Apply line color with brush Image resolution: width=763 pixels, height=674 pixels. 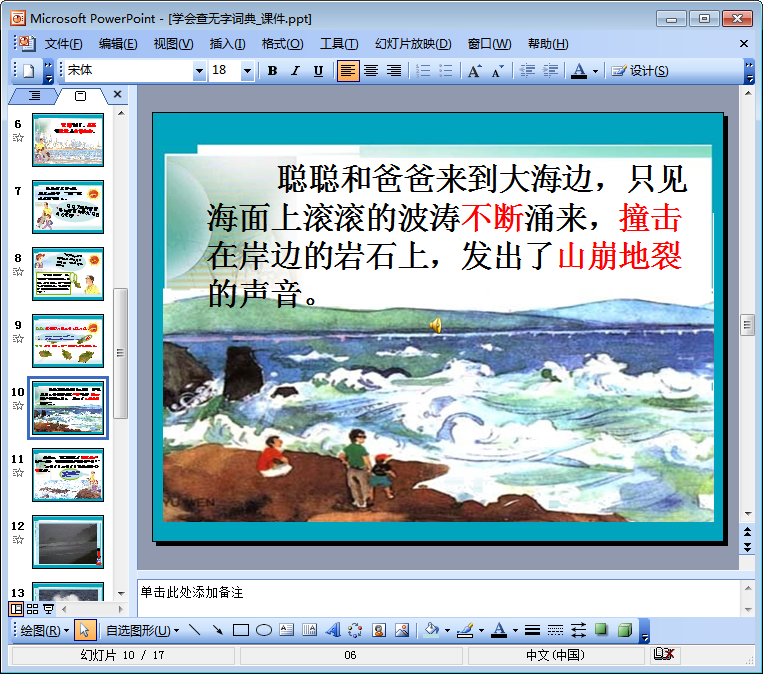coord(466,630)
